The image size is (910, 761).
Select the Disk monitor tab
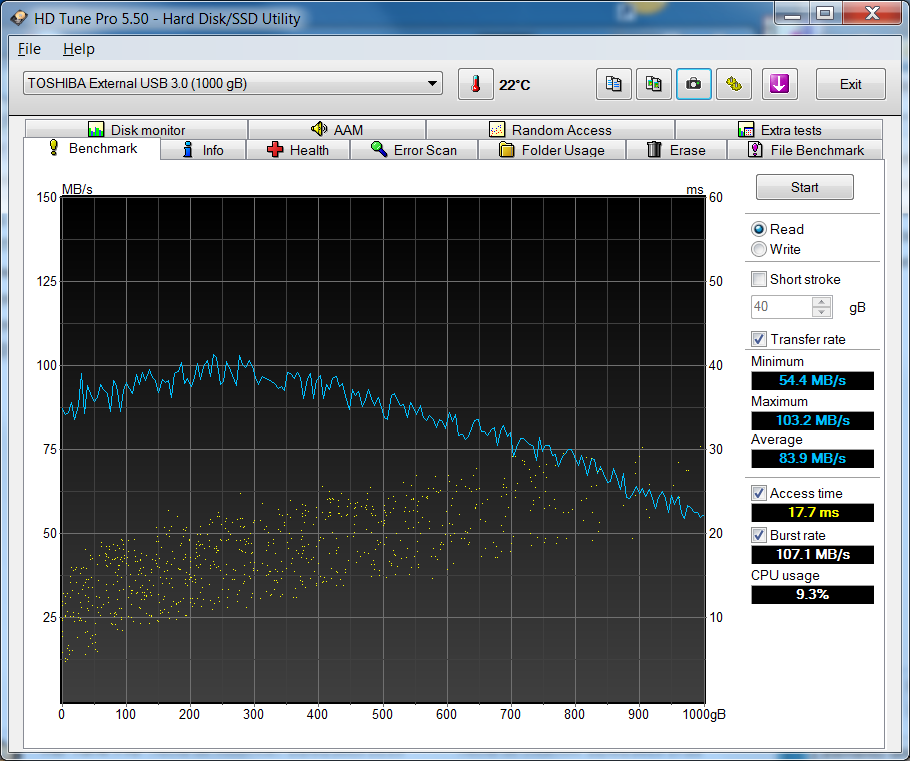[x=136, y=129]
